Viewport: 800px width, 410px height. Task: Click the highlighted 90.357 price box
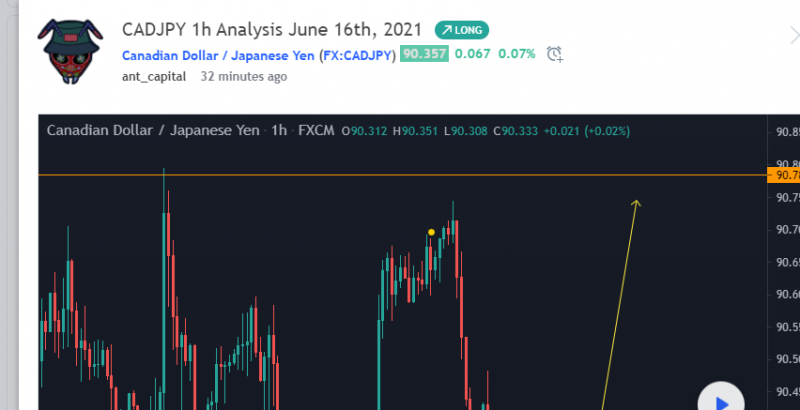coord(423,54)
